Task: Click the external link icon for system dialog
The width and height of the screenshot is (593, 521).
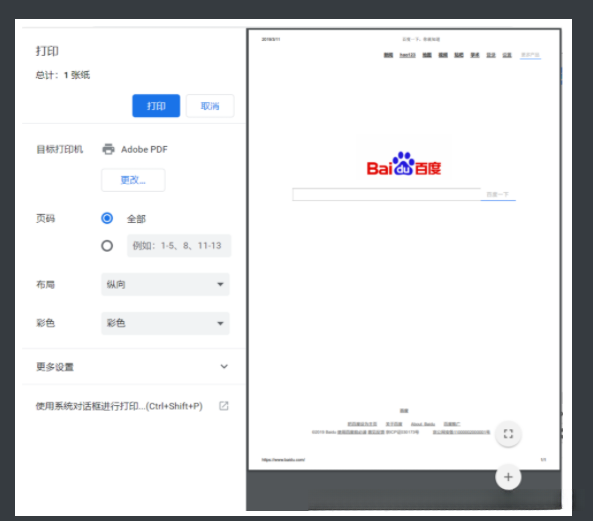Action: tap(224, 406)
